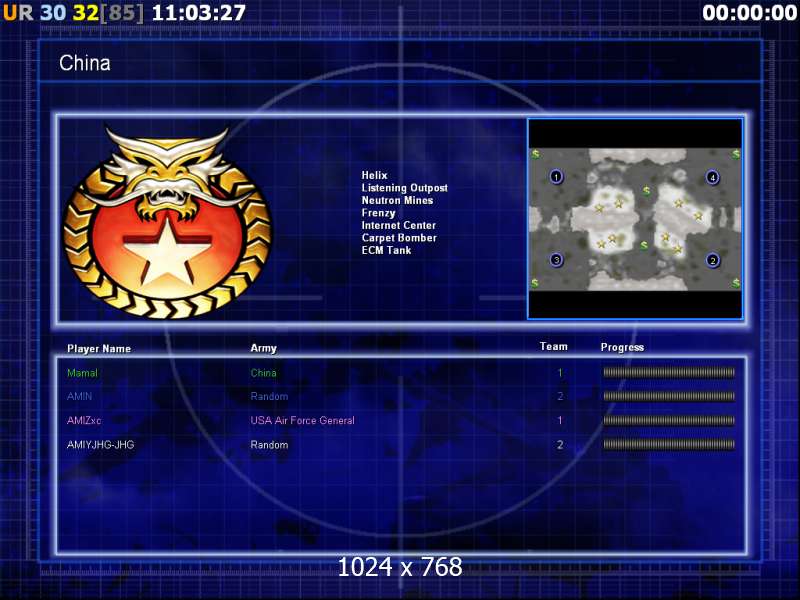
Task: Click the ECM Tank entry
Action: click(x=386, y=250)
